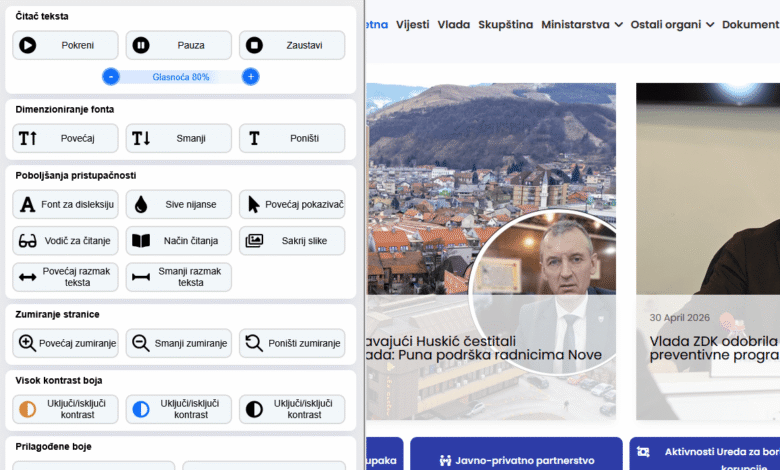Click Poništi zumiranje to reset zoom
780x470 pixels.
(x=291, y=343)
